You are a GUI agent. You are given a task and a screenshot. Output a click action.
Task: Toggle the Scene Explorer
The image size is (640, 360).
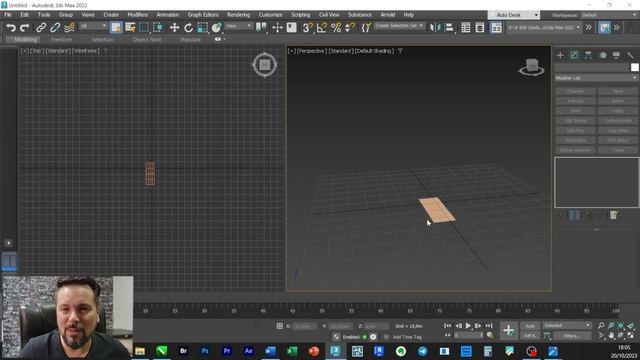(466, 28)
